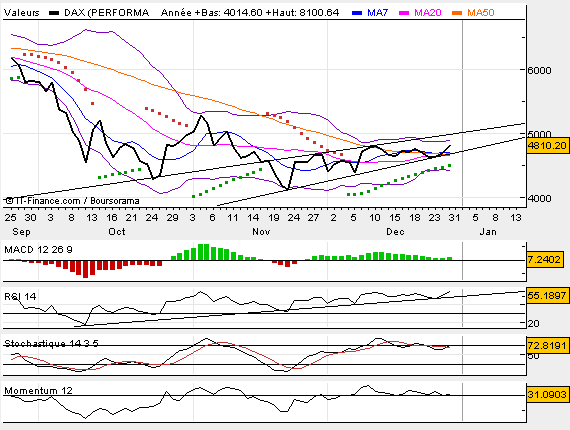
Task: Click the 72.8191 Stochastique value tag
Action: click(547, 345)
